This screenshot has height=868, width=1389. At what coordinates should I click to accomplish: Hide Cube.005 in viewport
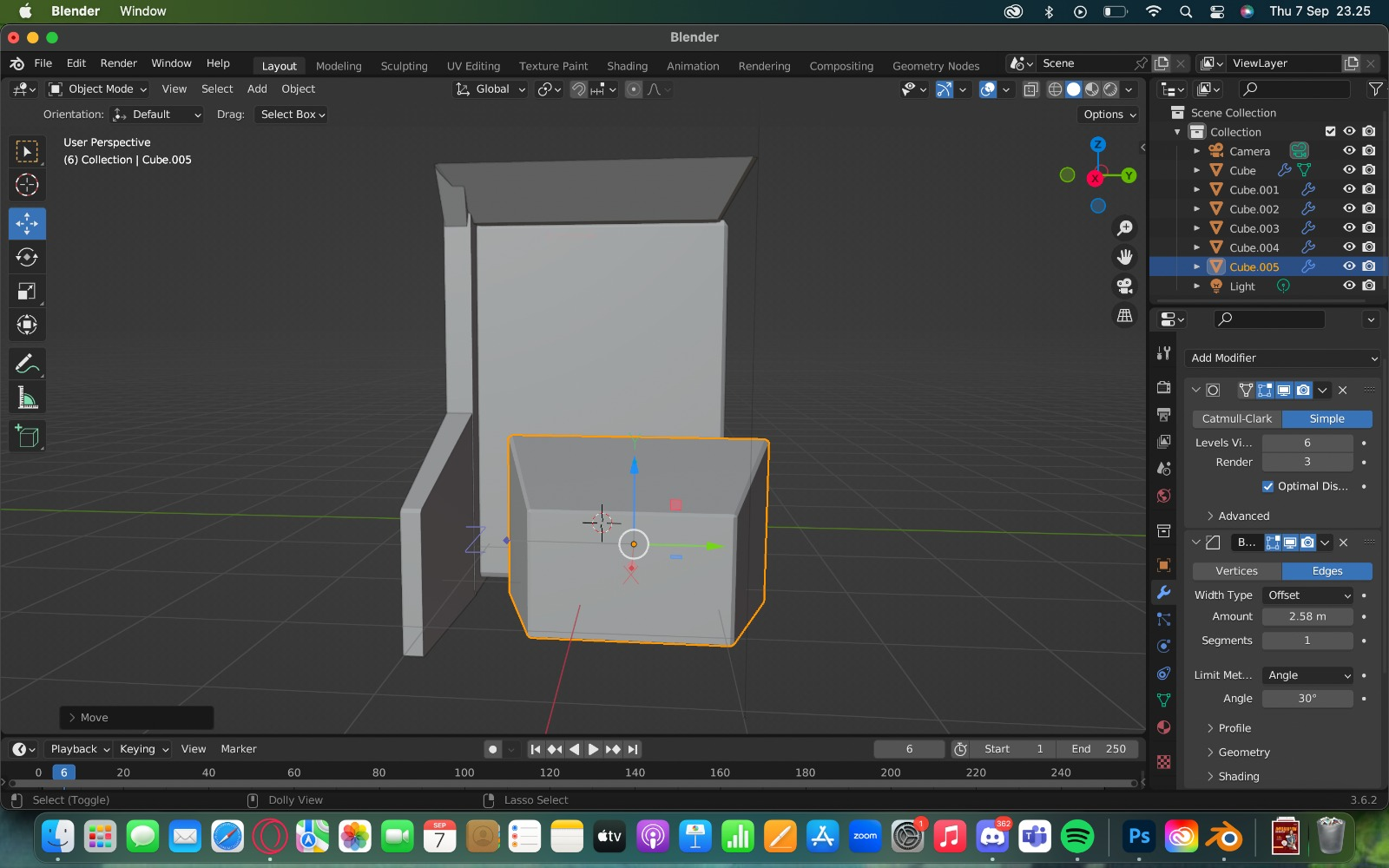click(1349, 266)
